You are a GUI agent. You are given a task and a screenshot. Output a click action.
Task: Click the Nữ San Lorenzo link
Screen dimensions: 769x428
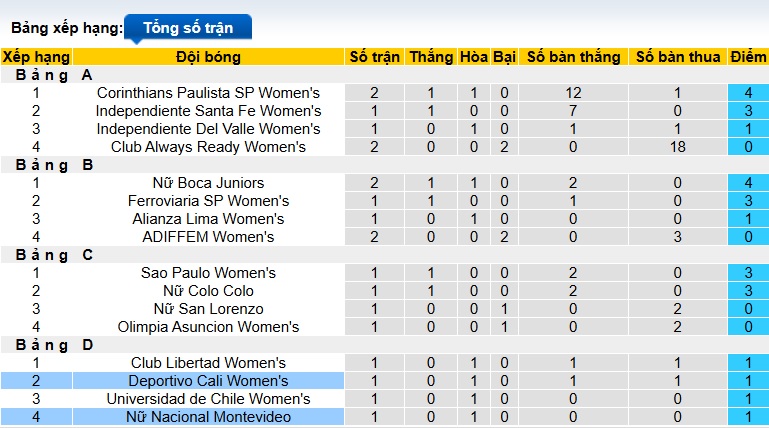(x=208, y=309)
